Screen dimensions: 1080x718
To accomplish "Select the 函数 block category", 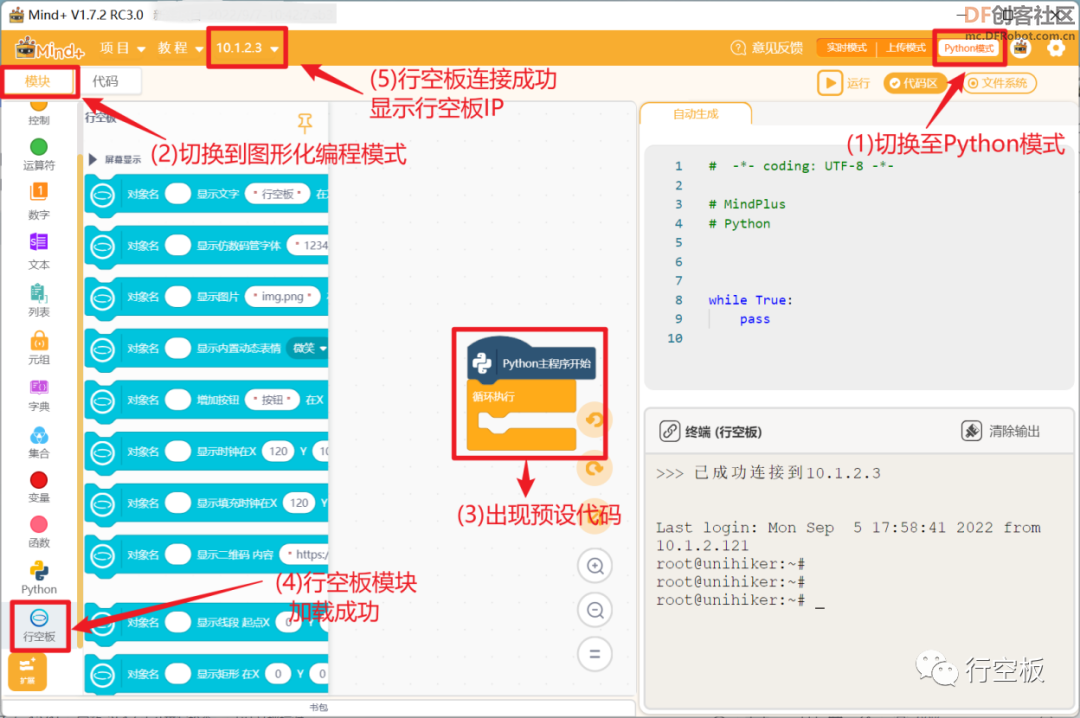I will point(39,532).
